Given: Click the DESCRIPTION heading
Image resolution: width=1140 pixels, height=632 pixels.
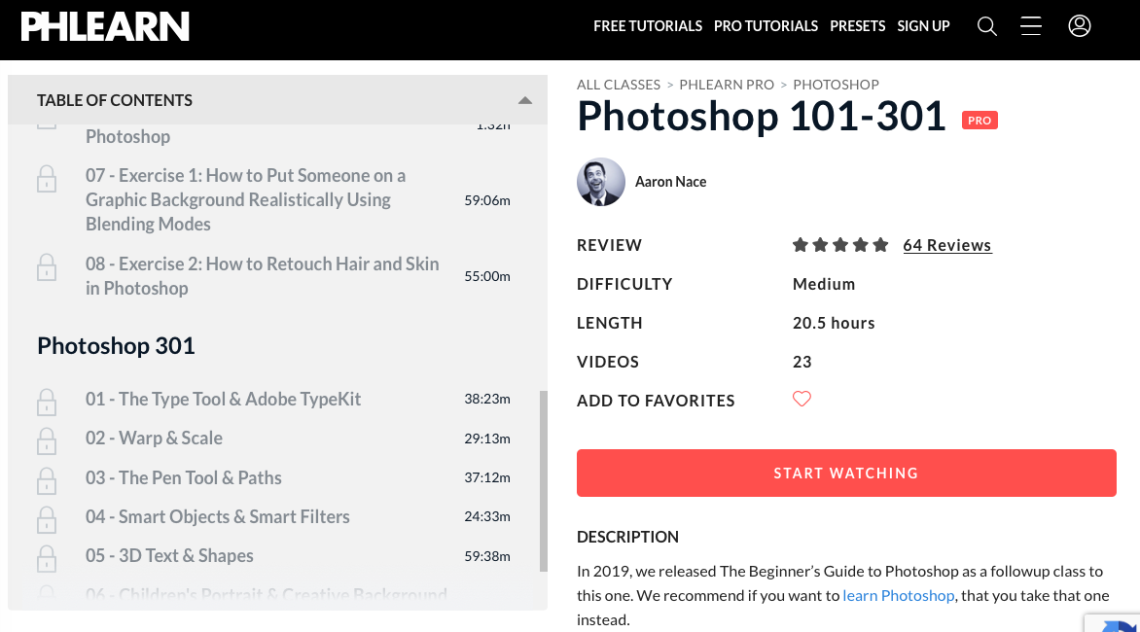Looking at the screenshot, I should click(x=627, y=537).
